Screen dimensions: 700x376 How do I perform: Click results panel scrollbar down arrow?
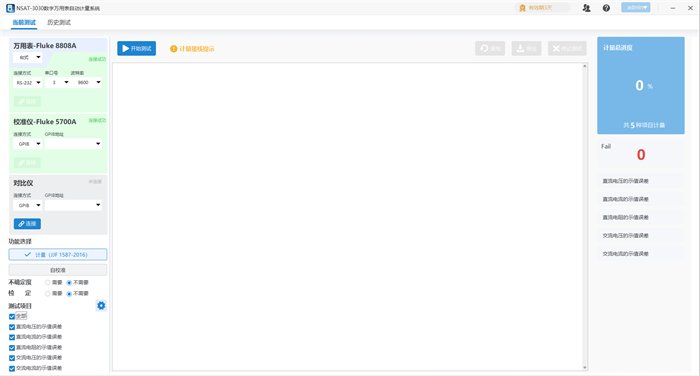click(x=585, y=368)
